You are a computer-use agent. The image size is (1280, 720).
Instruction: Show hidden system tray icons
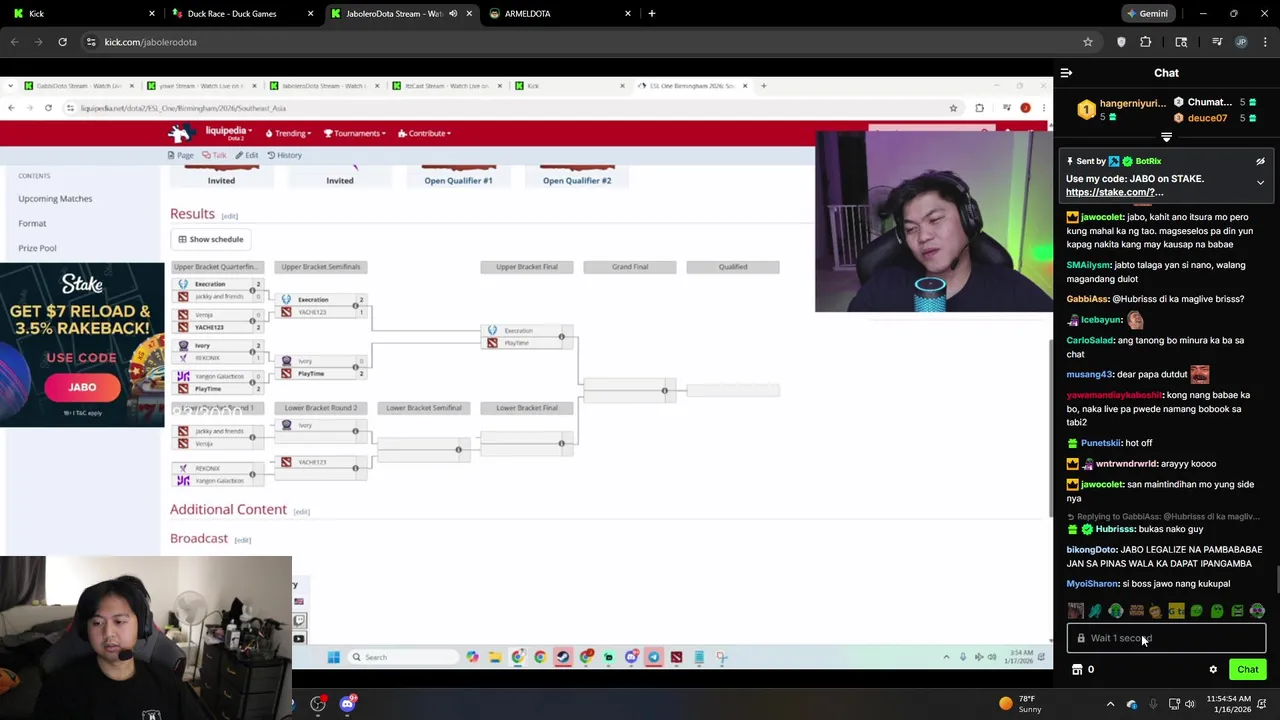1110,704
